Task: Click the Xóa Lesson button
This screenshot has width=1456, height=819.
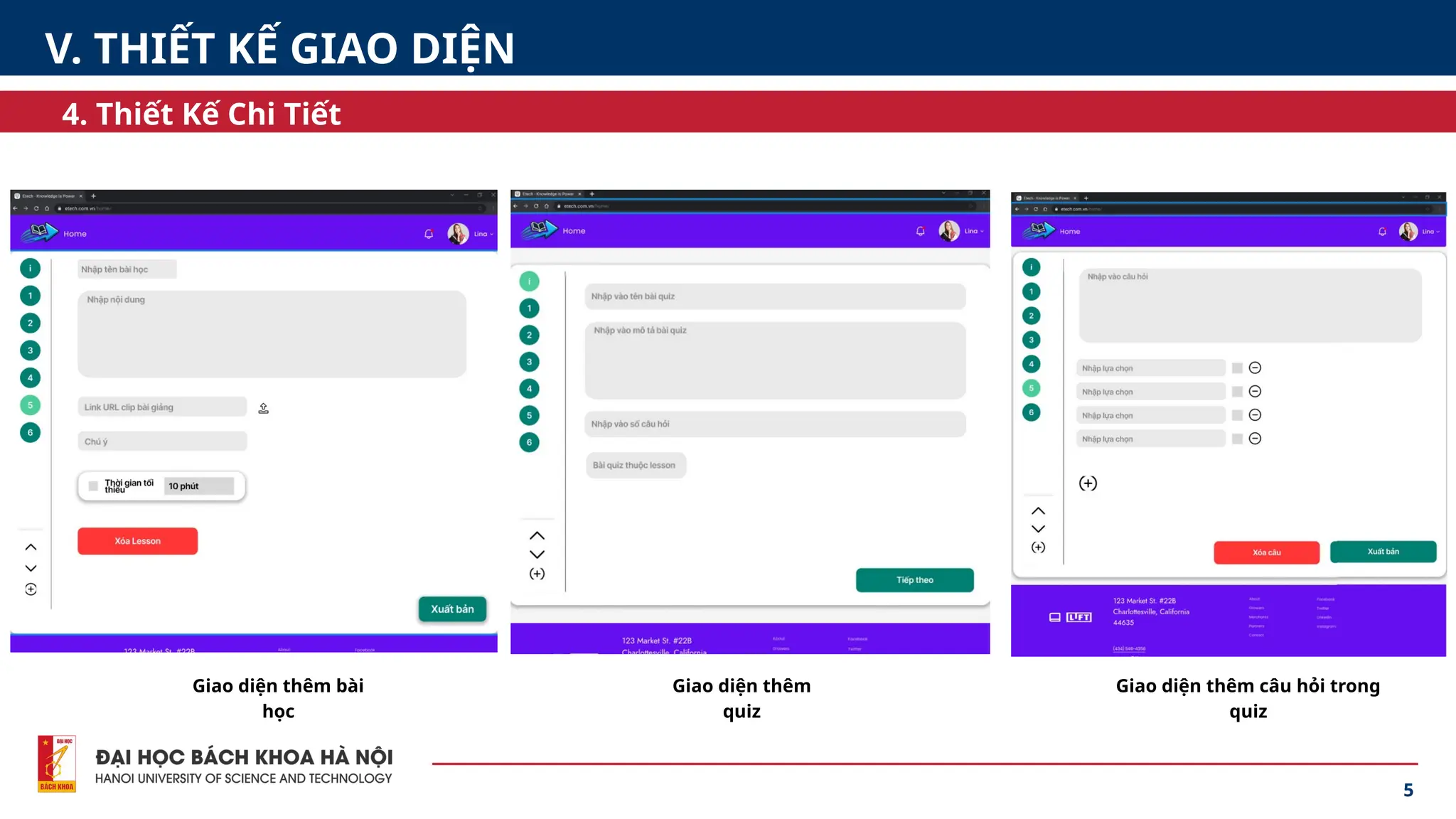Action: click(137, 541)
